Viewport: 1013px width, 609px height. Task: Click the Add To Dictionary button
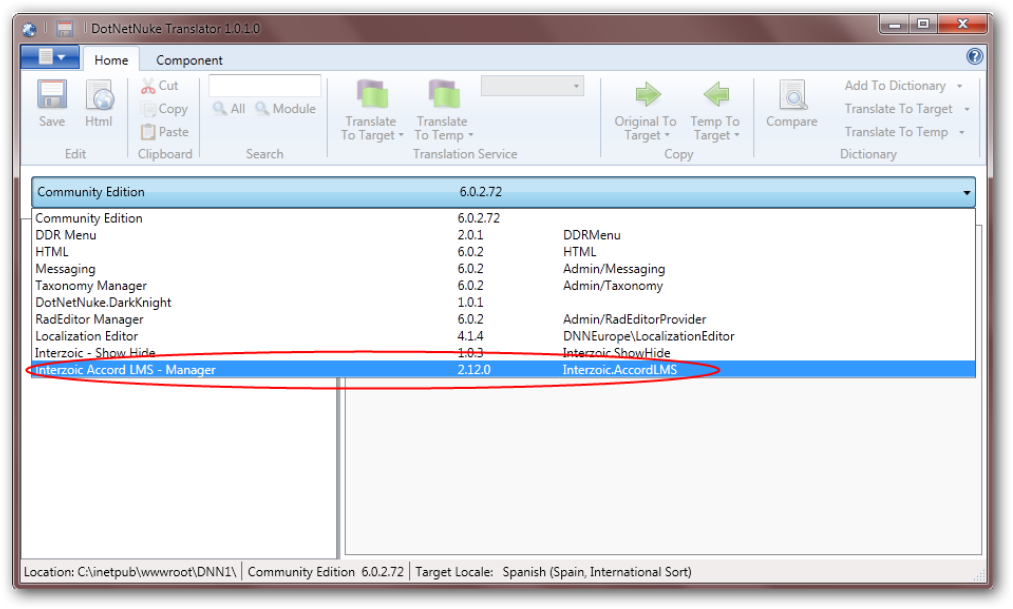point(895,86)
